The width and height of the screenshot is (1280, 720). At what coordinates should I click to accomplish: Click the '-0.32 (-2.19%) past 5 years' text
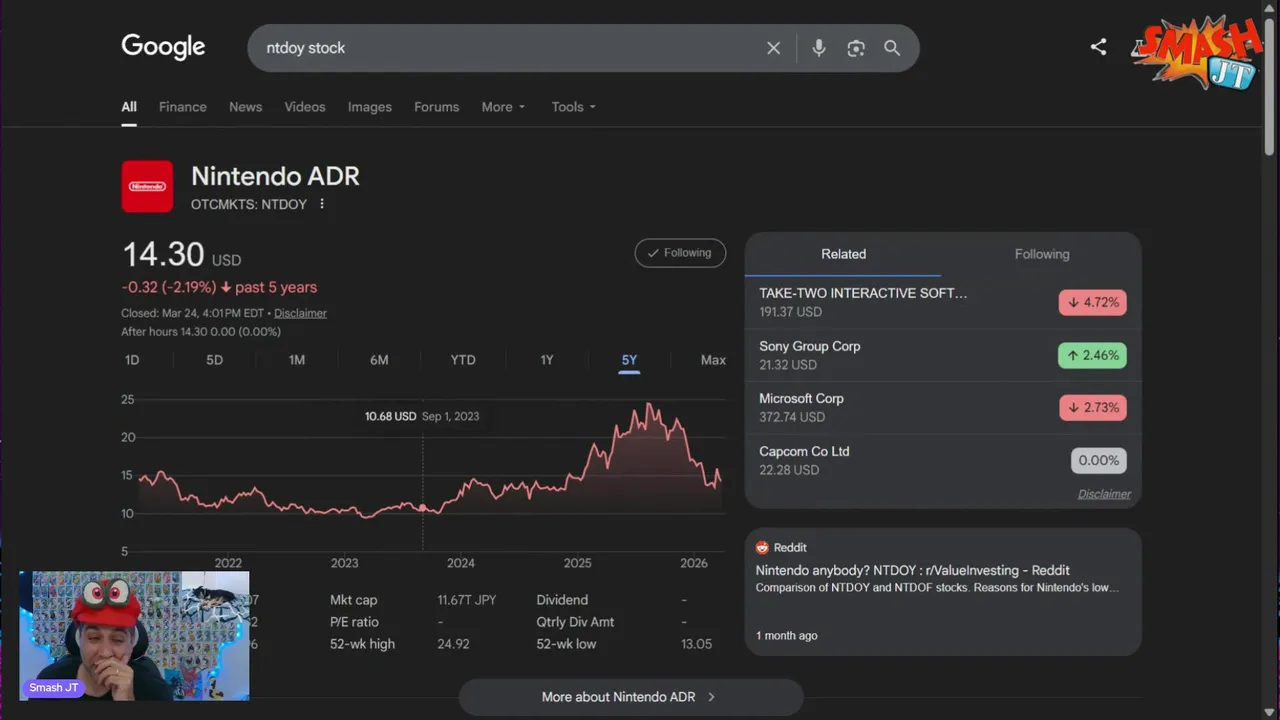pos(219,287)
